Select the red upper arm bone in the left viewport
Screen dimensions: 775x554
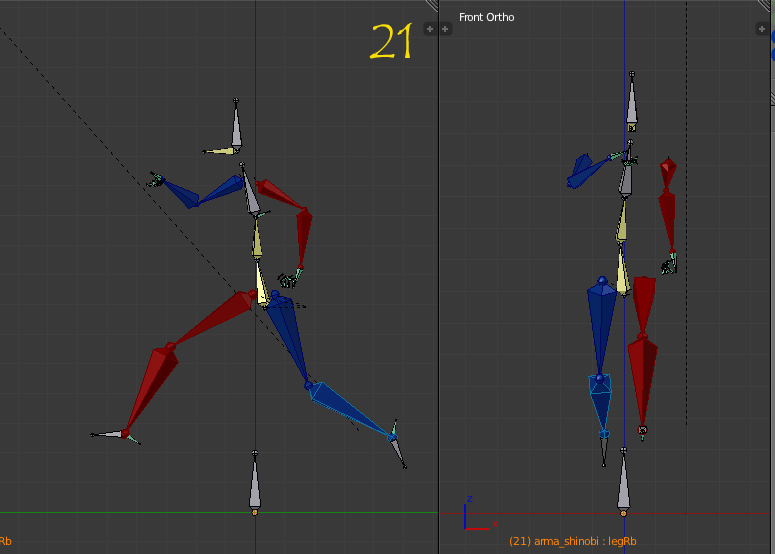pyautogui.click(x=280, y=194)
